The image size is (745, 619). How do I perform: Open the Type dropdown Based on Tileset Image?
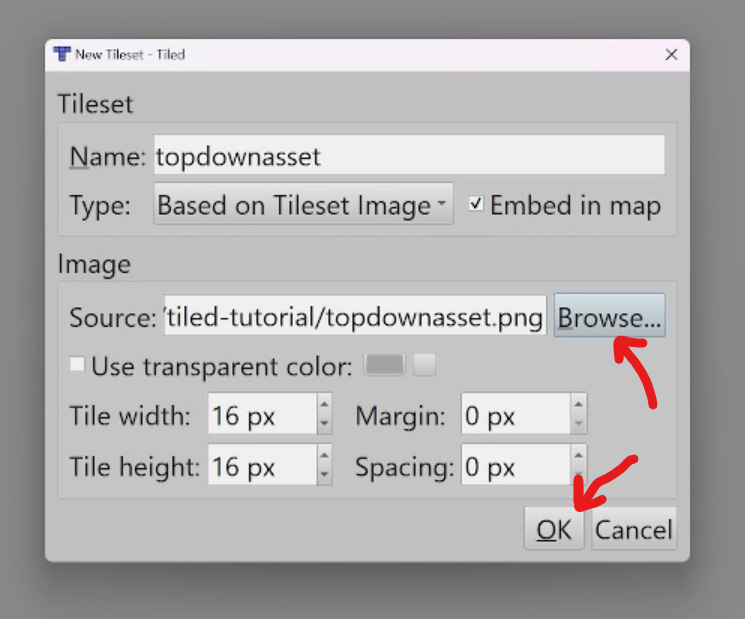tap(303, 205)
